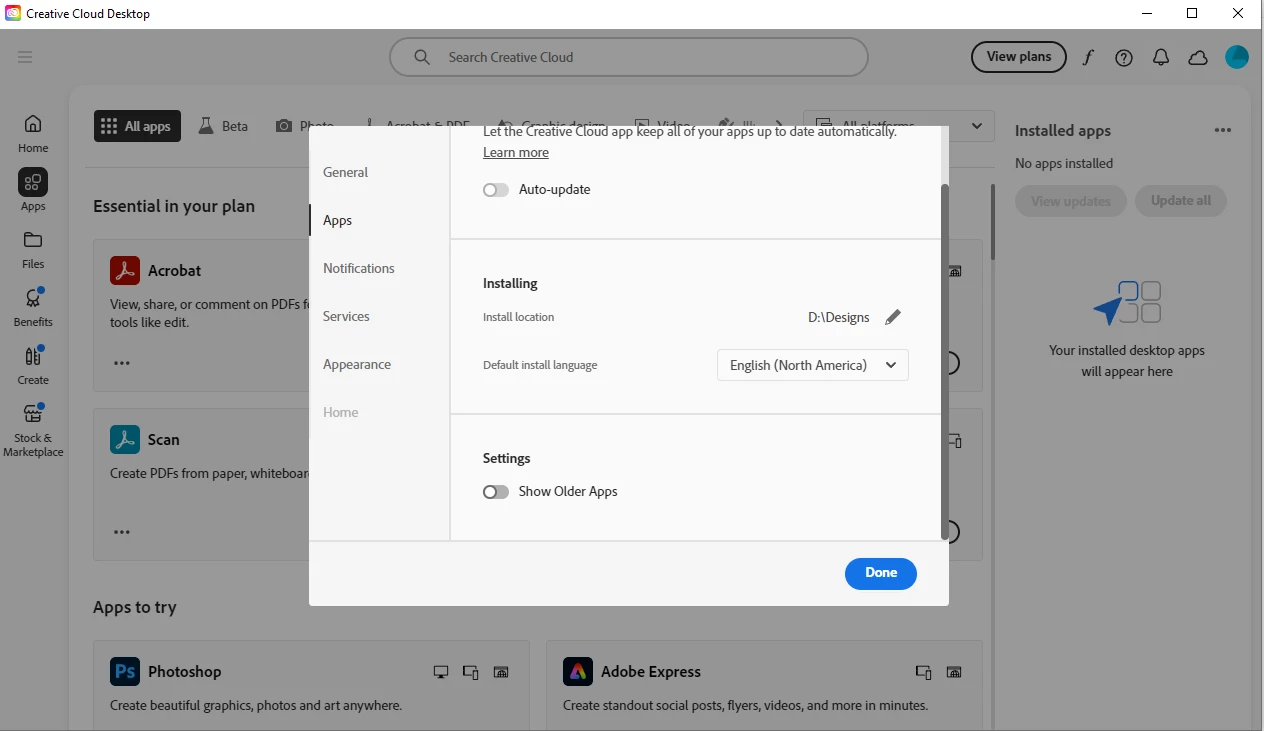Click the Scan app icon

tap(125, 439)
